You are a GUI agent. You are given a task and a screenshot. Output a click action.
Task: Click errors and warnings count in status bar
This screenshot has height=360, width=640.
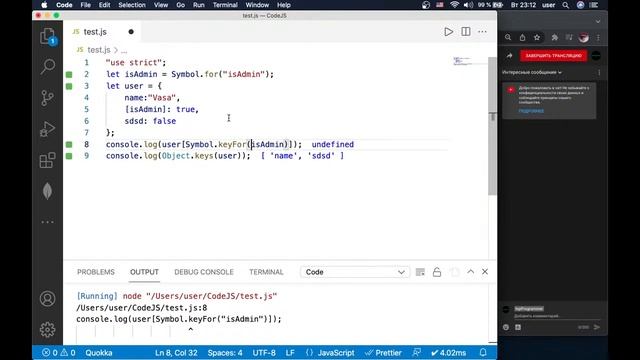(59, 353)
